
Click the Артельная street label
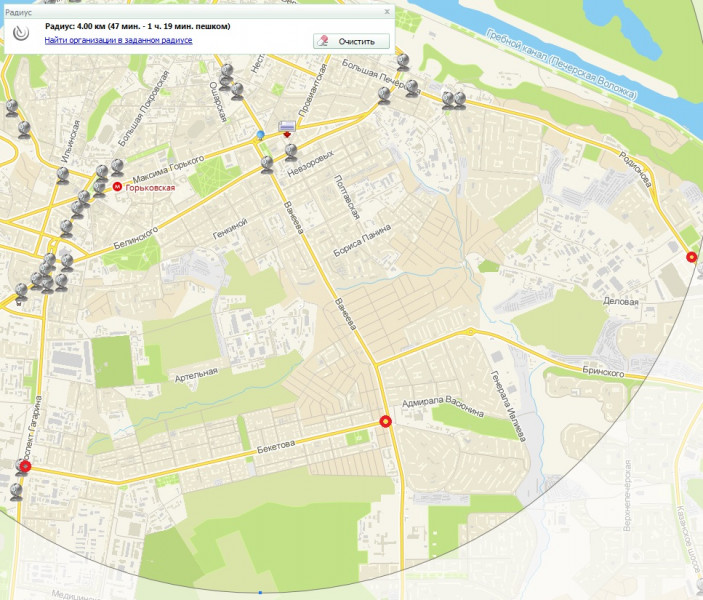[x=196, y=375]
